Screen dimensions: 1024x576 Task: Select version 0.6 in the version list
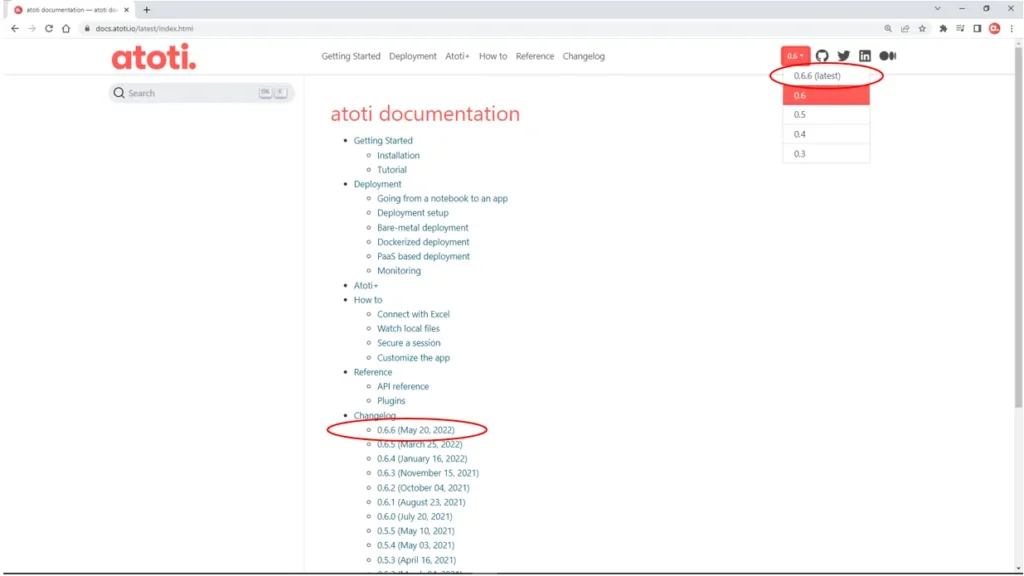click(x=826, y=95)
